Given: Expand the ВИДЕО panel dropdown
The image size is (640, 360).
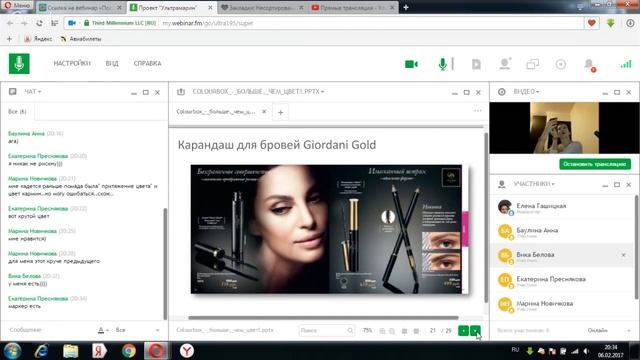Looking at the screenshot, I should click(x=526, y=91).
